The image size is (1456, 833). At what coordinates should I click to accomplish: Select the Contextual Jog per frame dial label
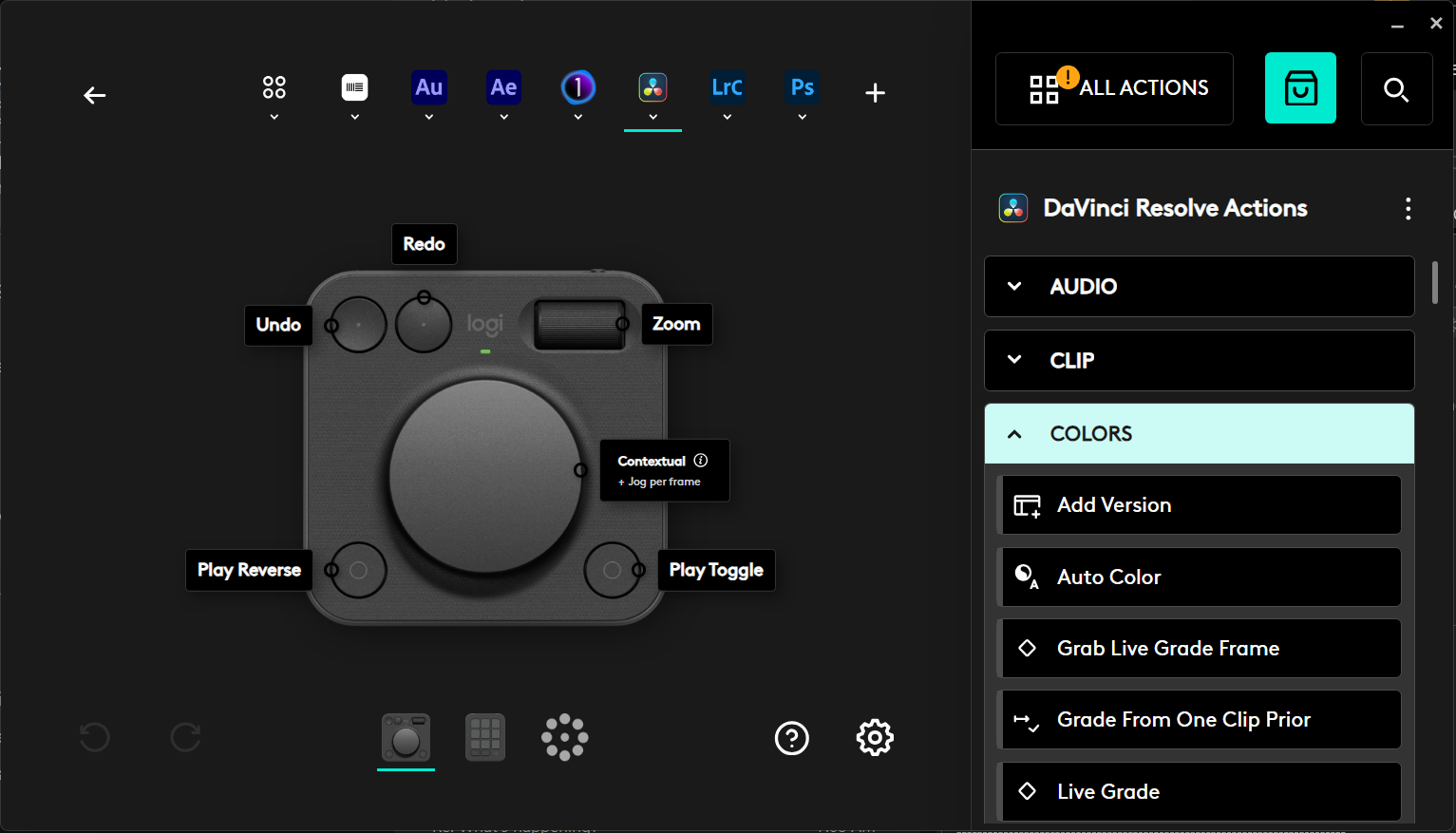[x=665, y=470]
